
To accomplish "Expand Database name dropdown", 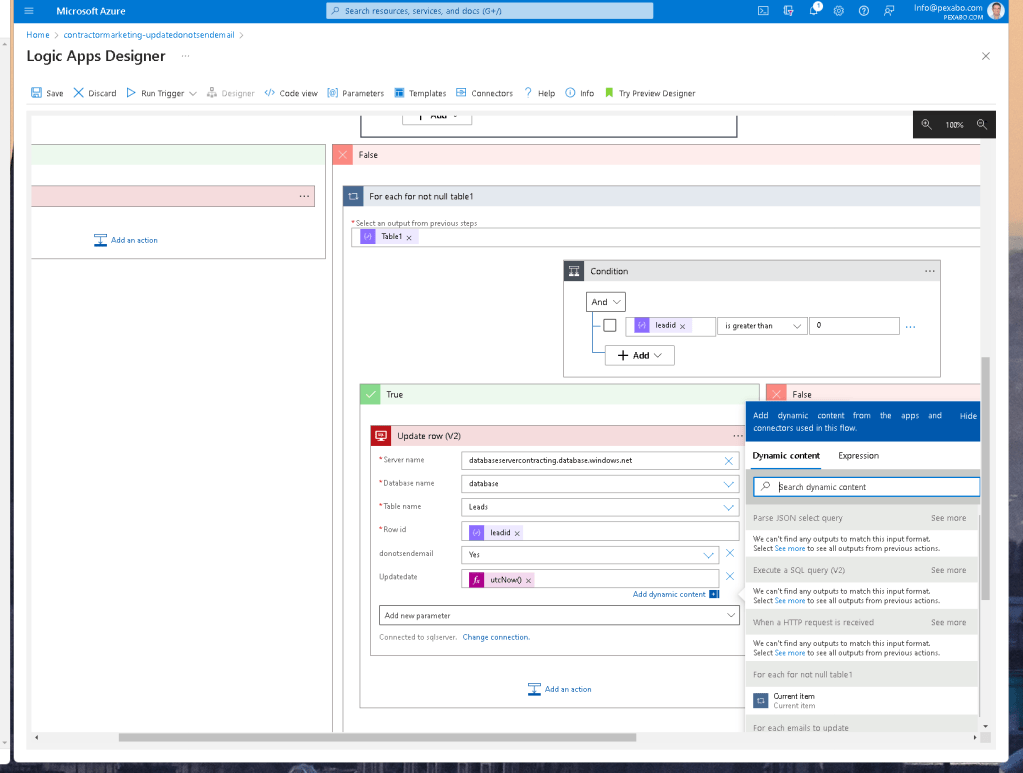I will [x=729, y=484].
